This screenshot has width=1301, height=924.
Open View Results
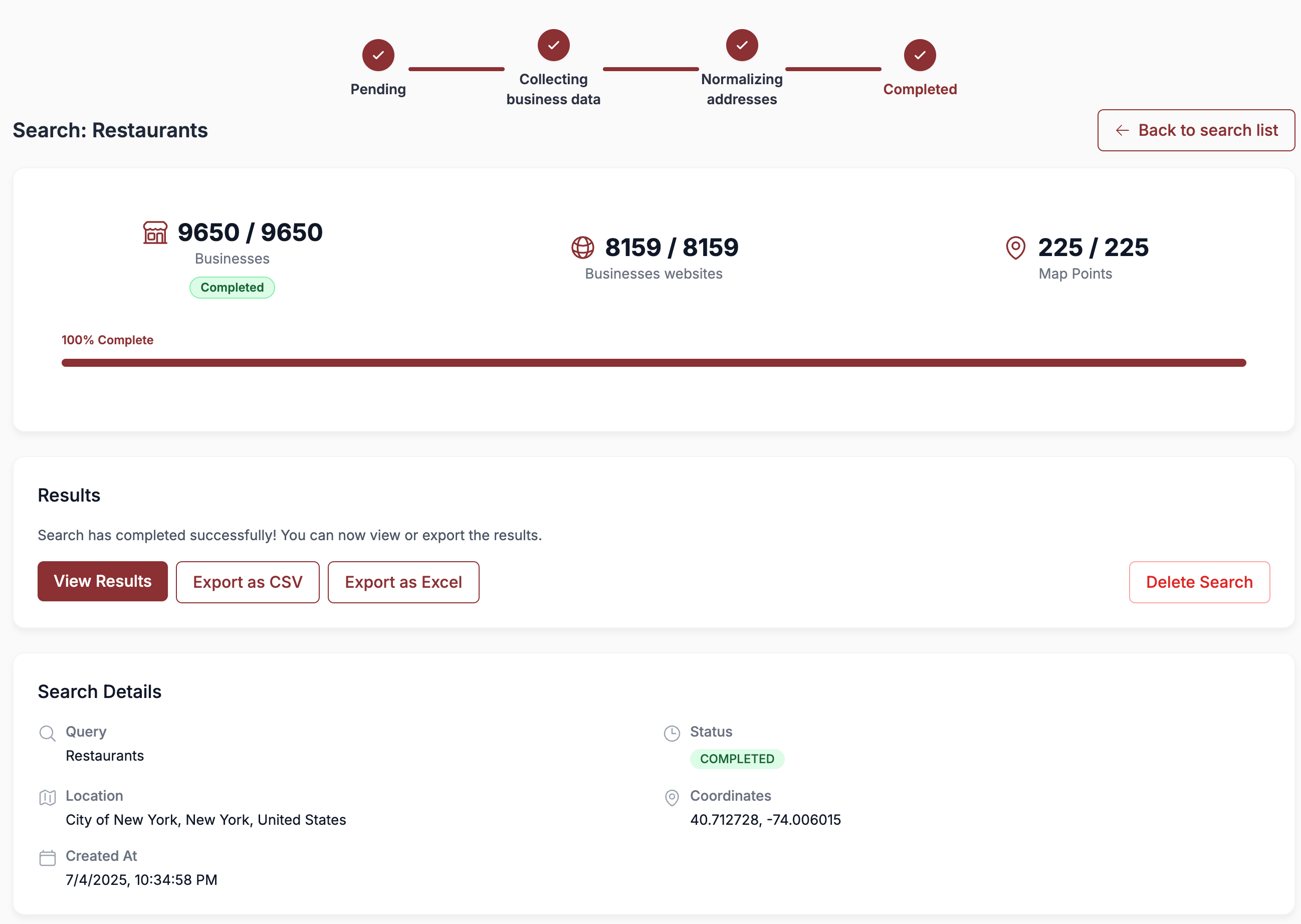[x=102, y=581]
